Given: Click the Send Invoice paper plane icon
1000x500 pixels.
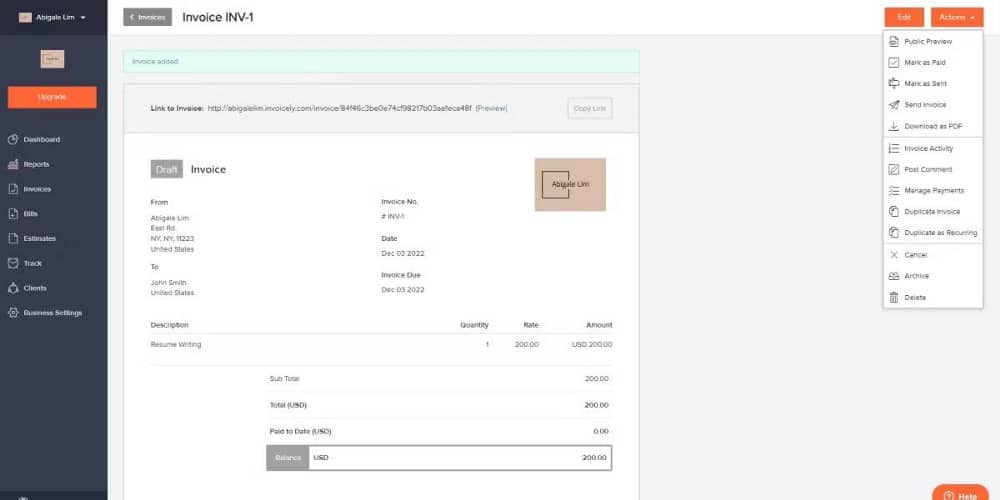Looking at the screenshot, I should tap(894, 105).
